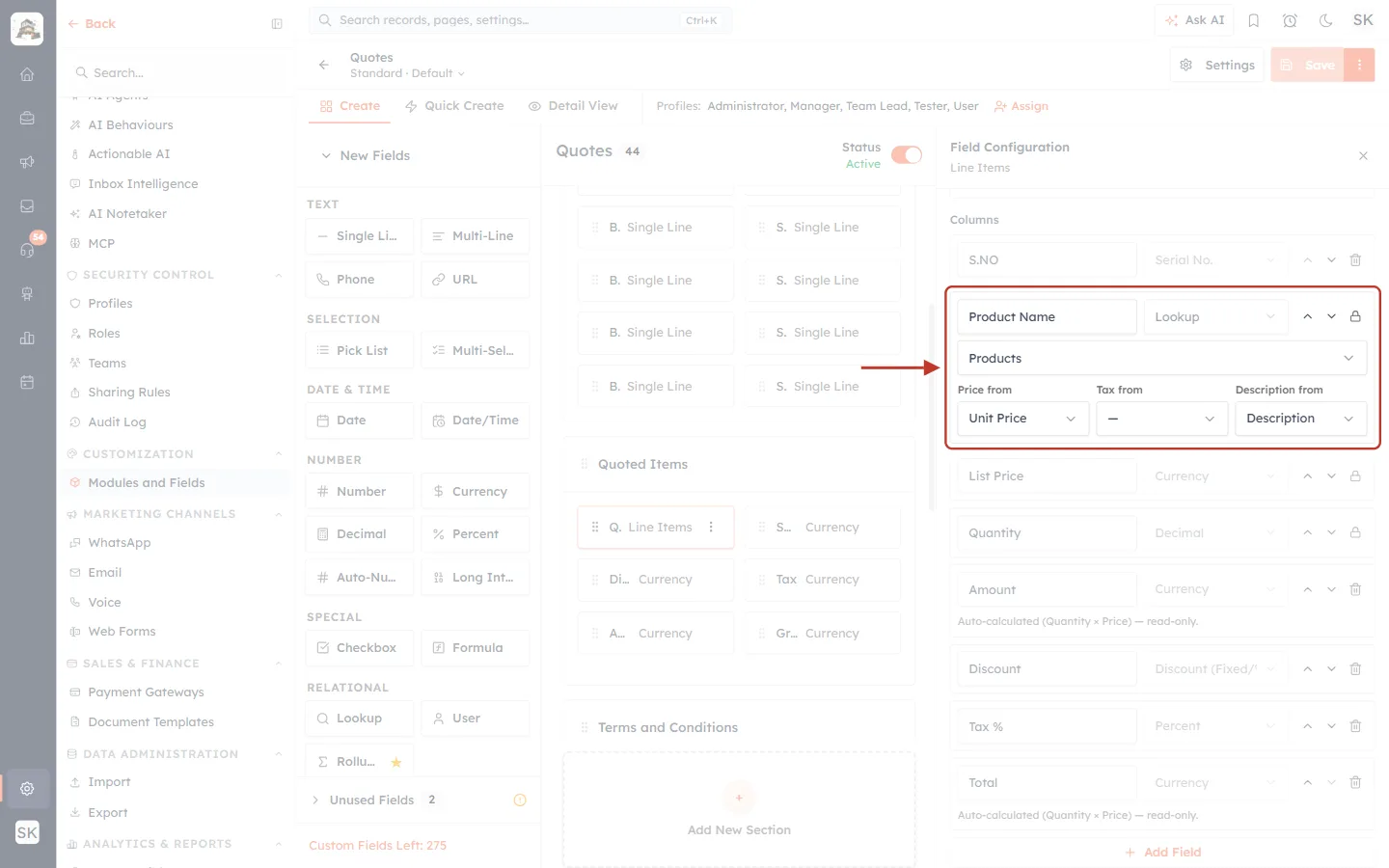Open the Discount type dropdown
Viewport: 1389px width, 868px height.
pyautogui.click(x=1215, y=668)
